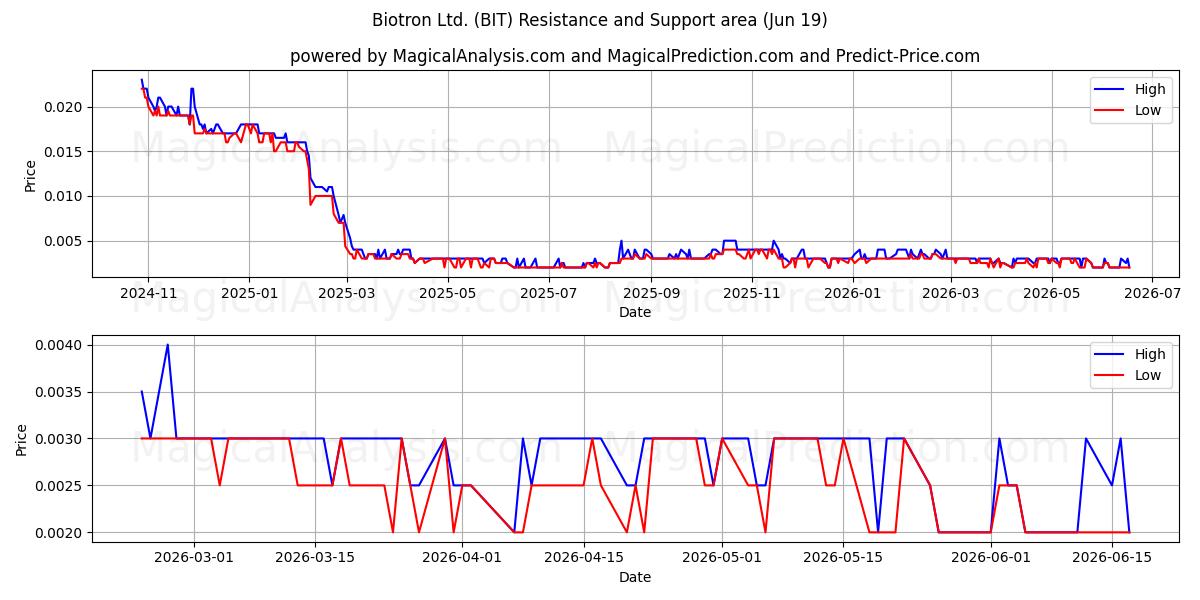Click the '2024-11' x-axis label on top chart

(148, 293)
